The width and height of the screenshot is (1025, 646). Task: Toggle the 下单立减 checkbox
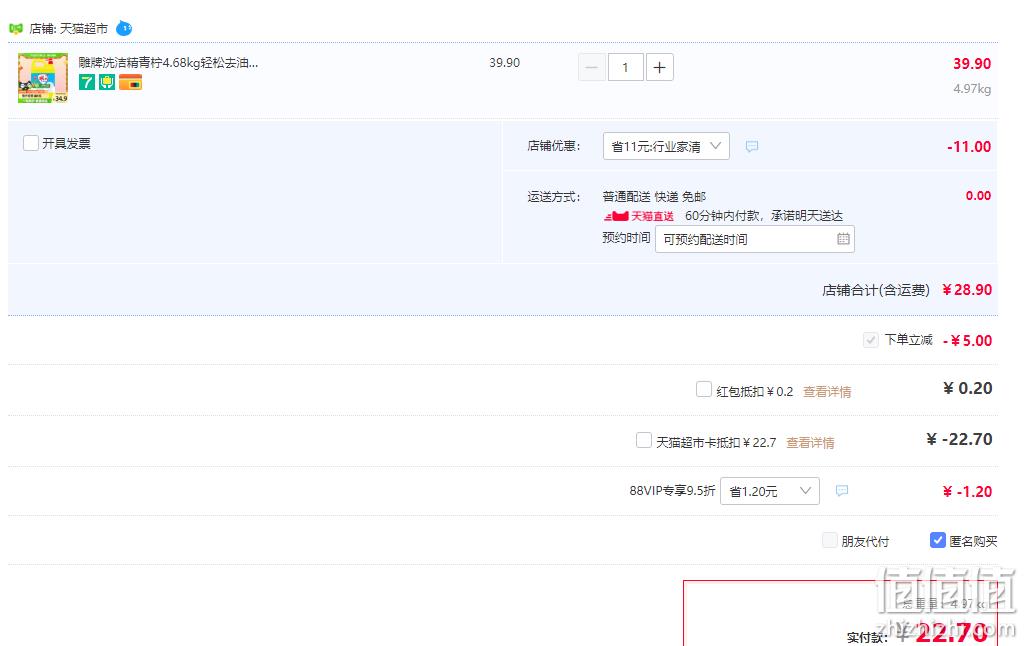click(871, 340)
